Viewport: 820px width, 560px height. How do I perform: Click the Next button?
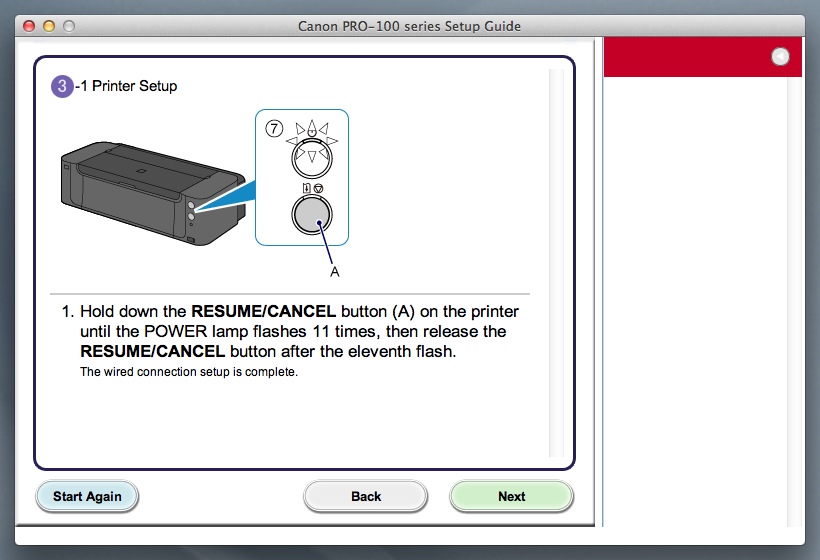click(511, 496)
